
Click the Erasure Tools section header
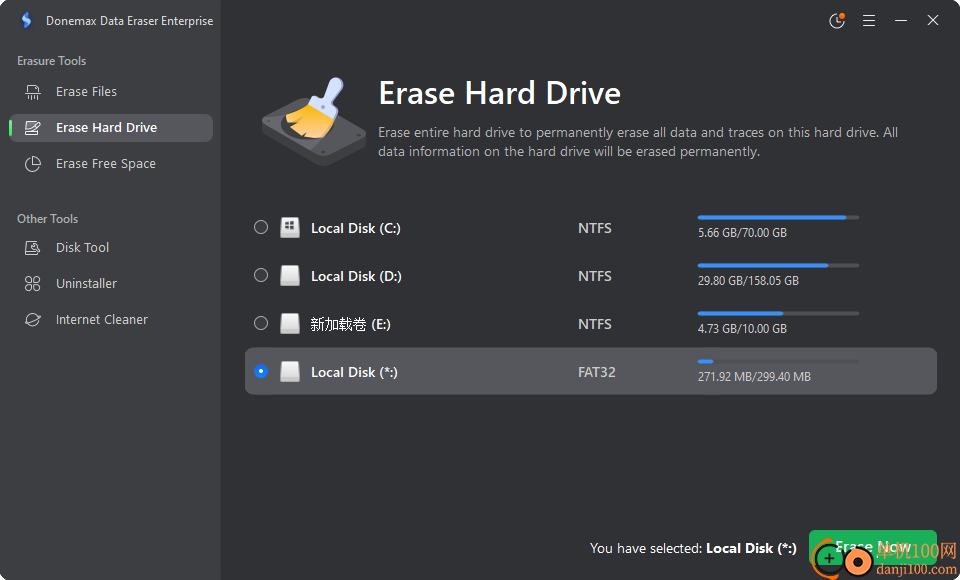pyautogui.click(x=51, y=61)
